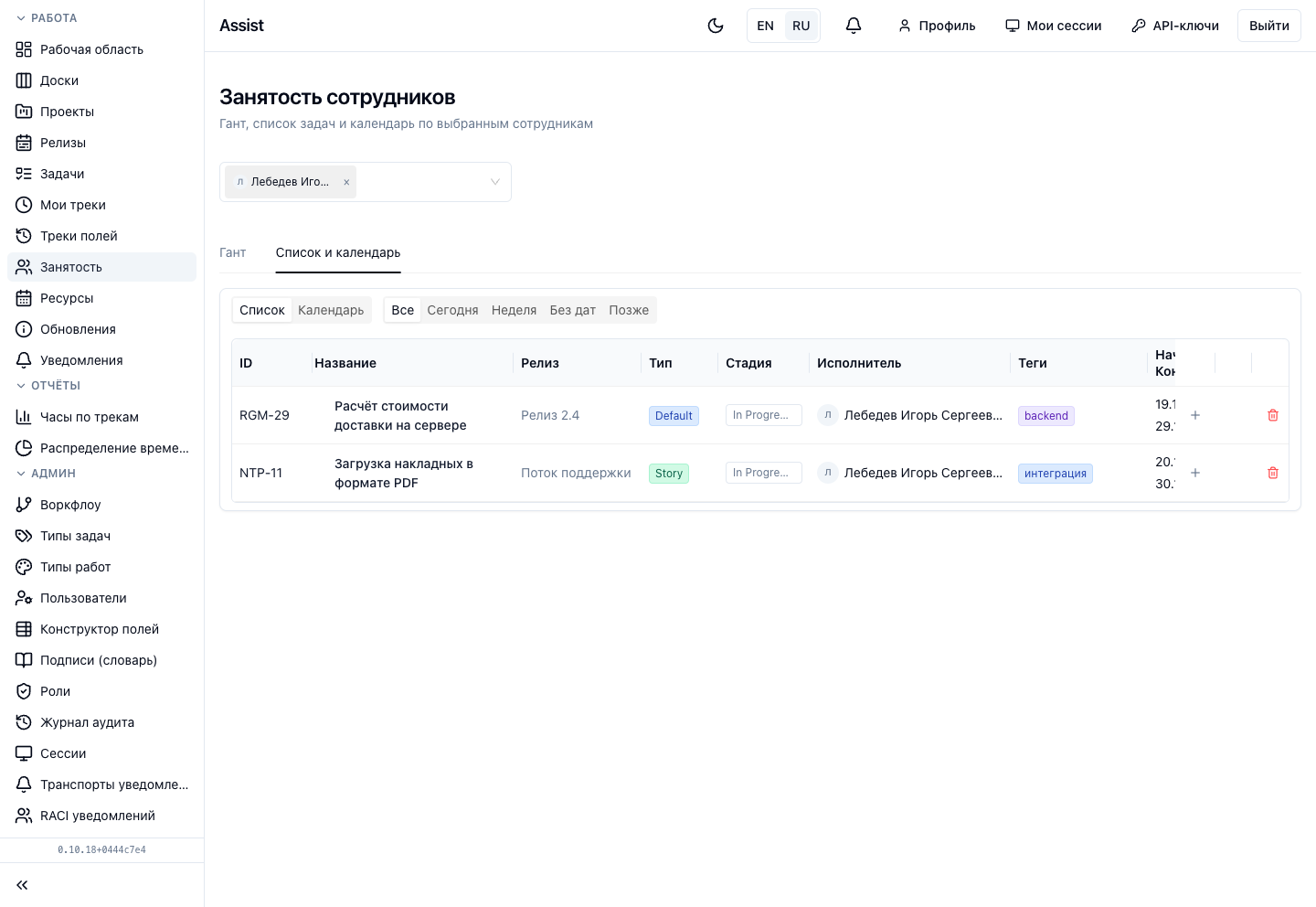Collapse the sidebar with double chevron
Viewport: 1316px width, 907px height.
[22, 885]
